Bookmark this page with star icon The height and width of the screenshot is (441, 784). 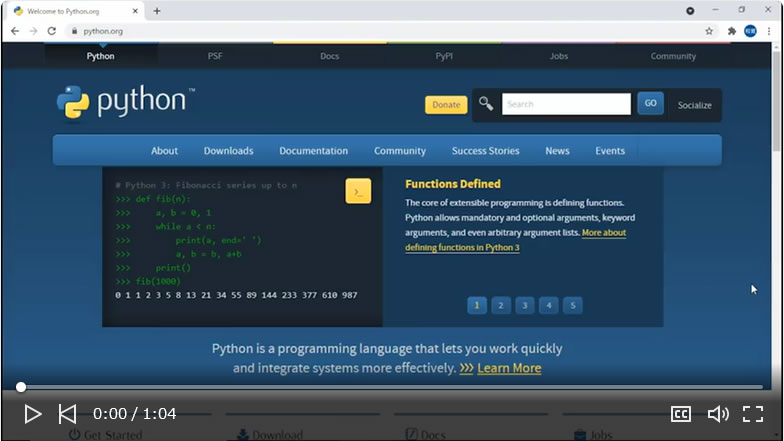(709, 31)
